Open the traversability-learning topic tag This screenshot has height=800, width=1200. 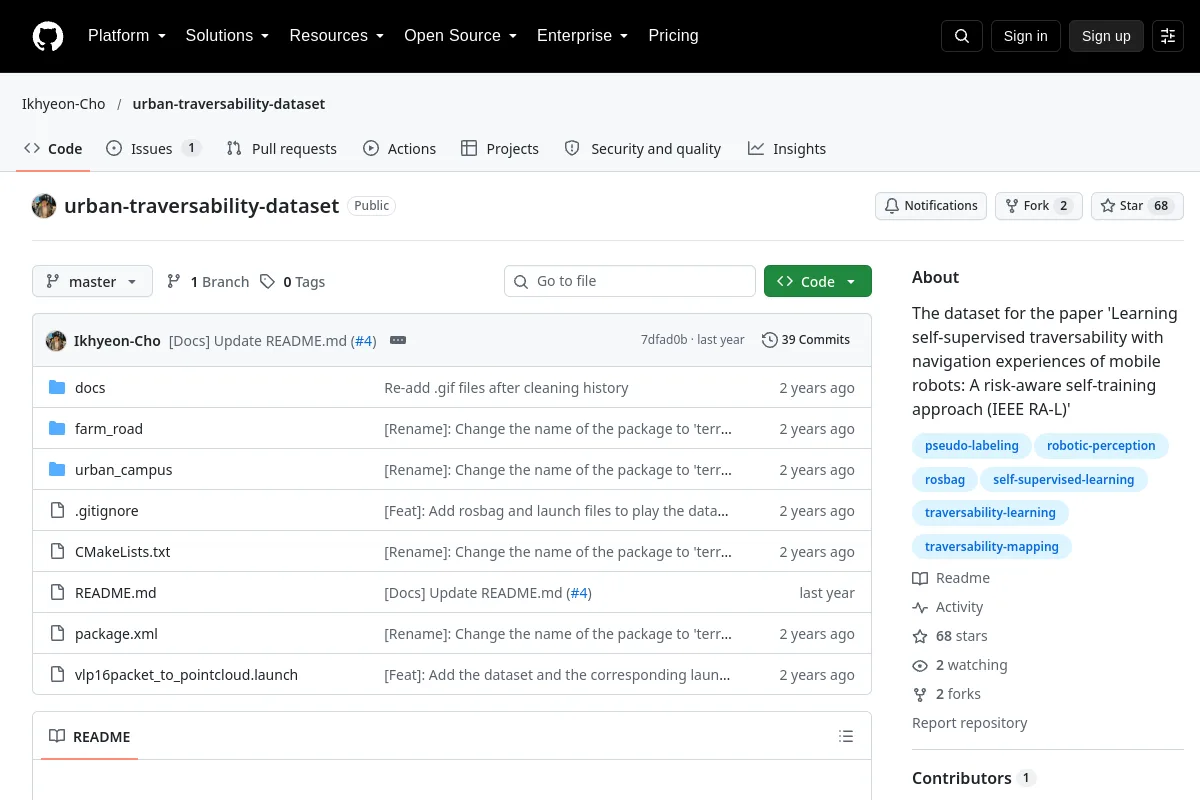tap(990, 513)
